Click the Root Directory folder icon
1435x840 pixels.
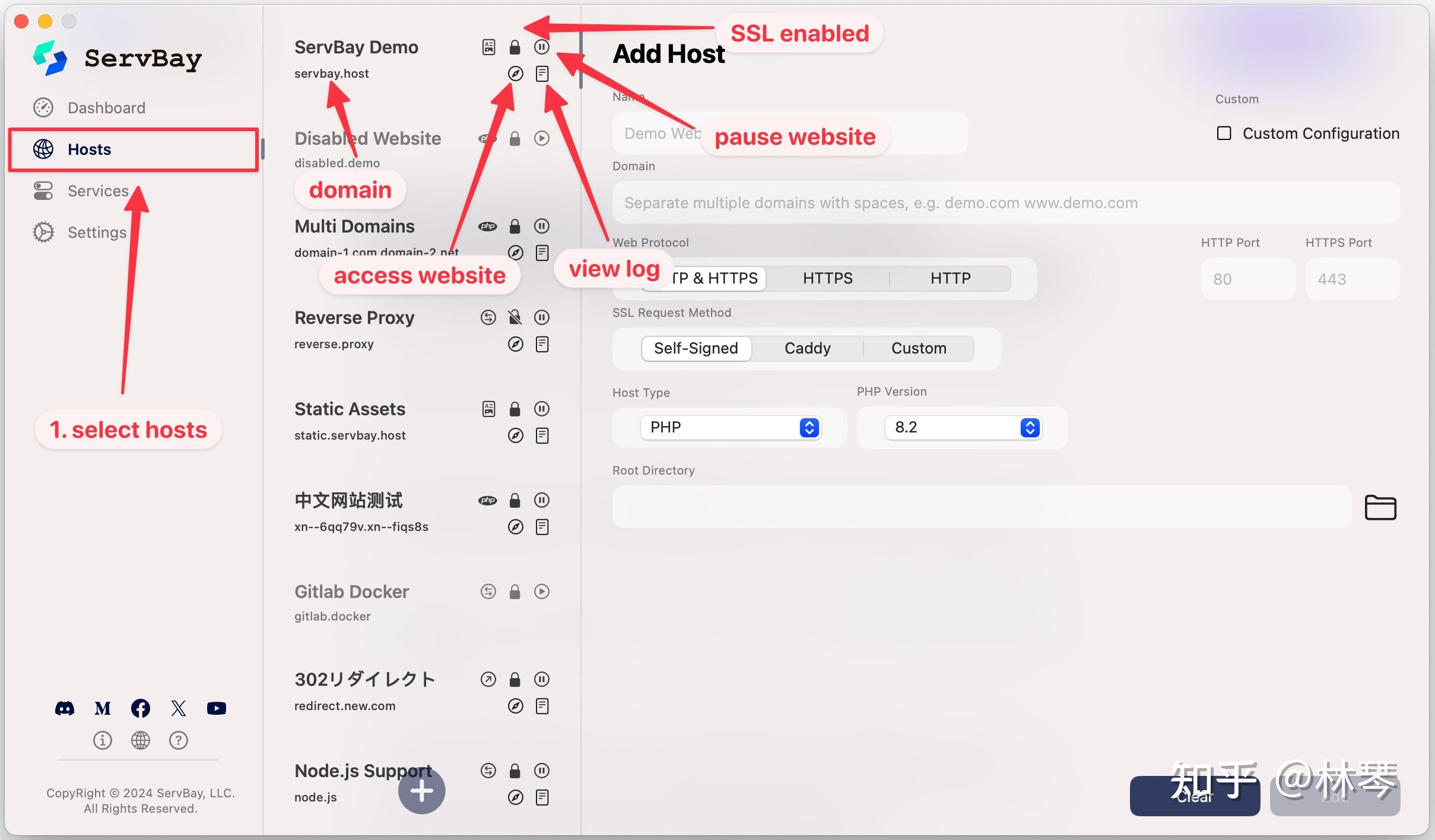pos(1381,507)
